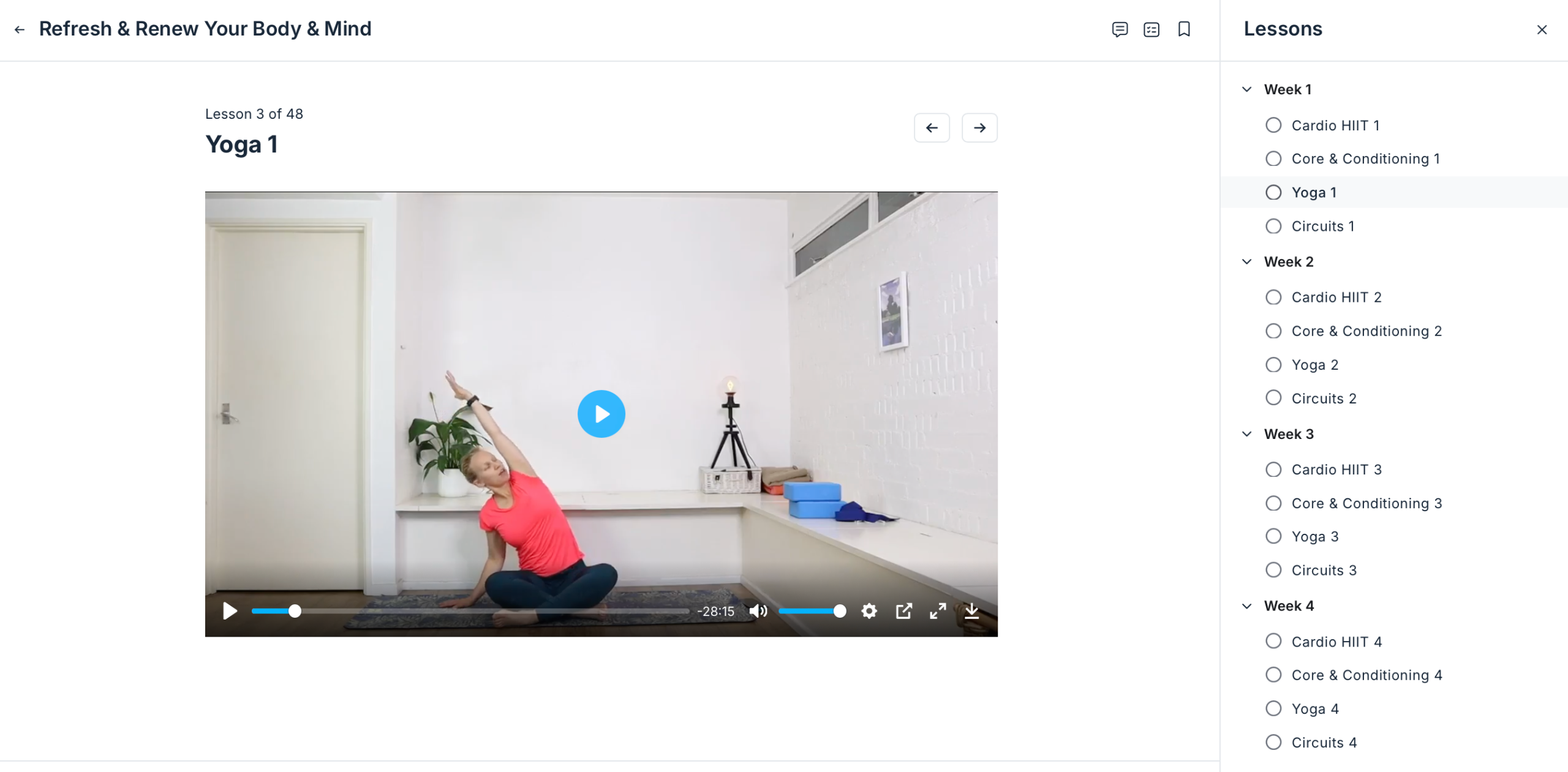Open video settings gear
The width and height of the screenshot is (1568, 772).
click(869, 611)
